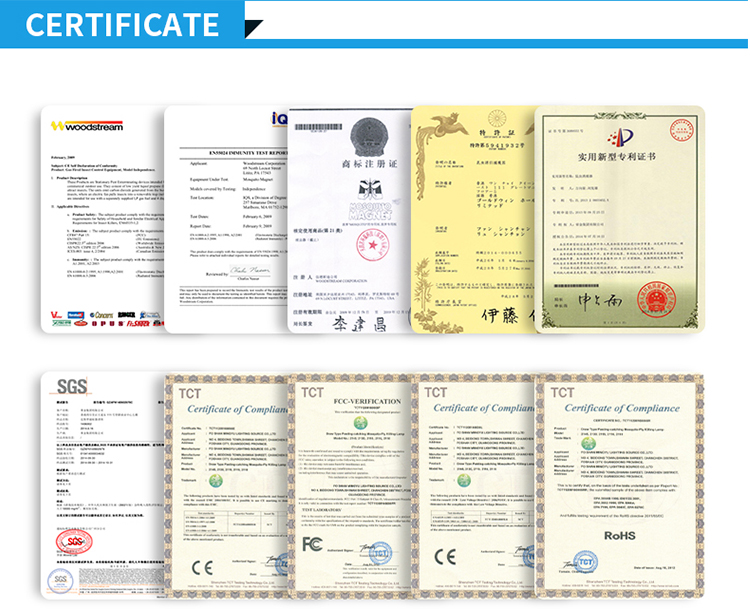Click the red star seal on trademark certificate
The height and width of the screenshot is (611, 750).
pyautogui.click(x=372, y=245)
